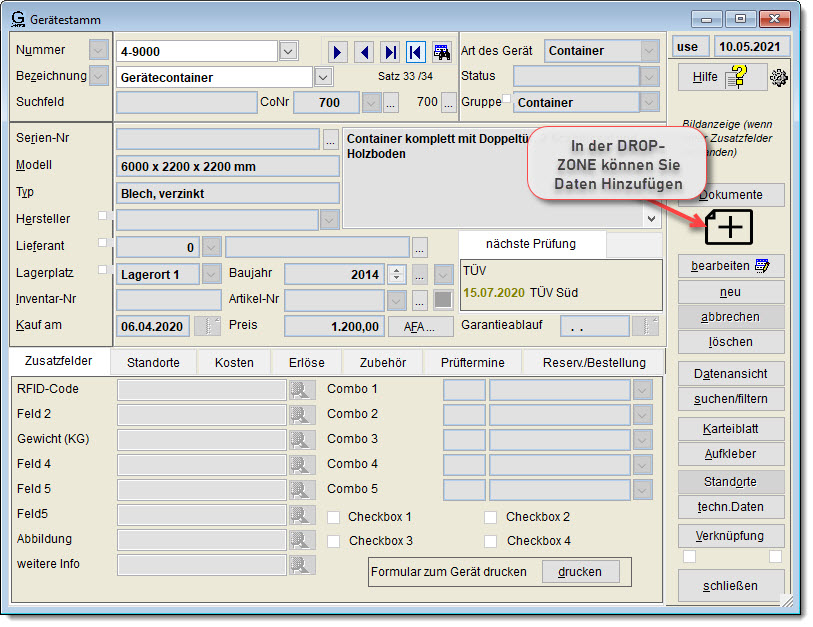Expand the Art des Gerät dropdown
The height and width of the screenshot is (627, 813).
649,51
